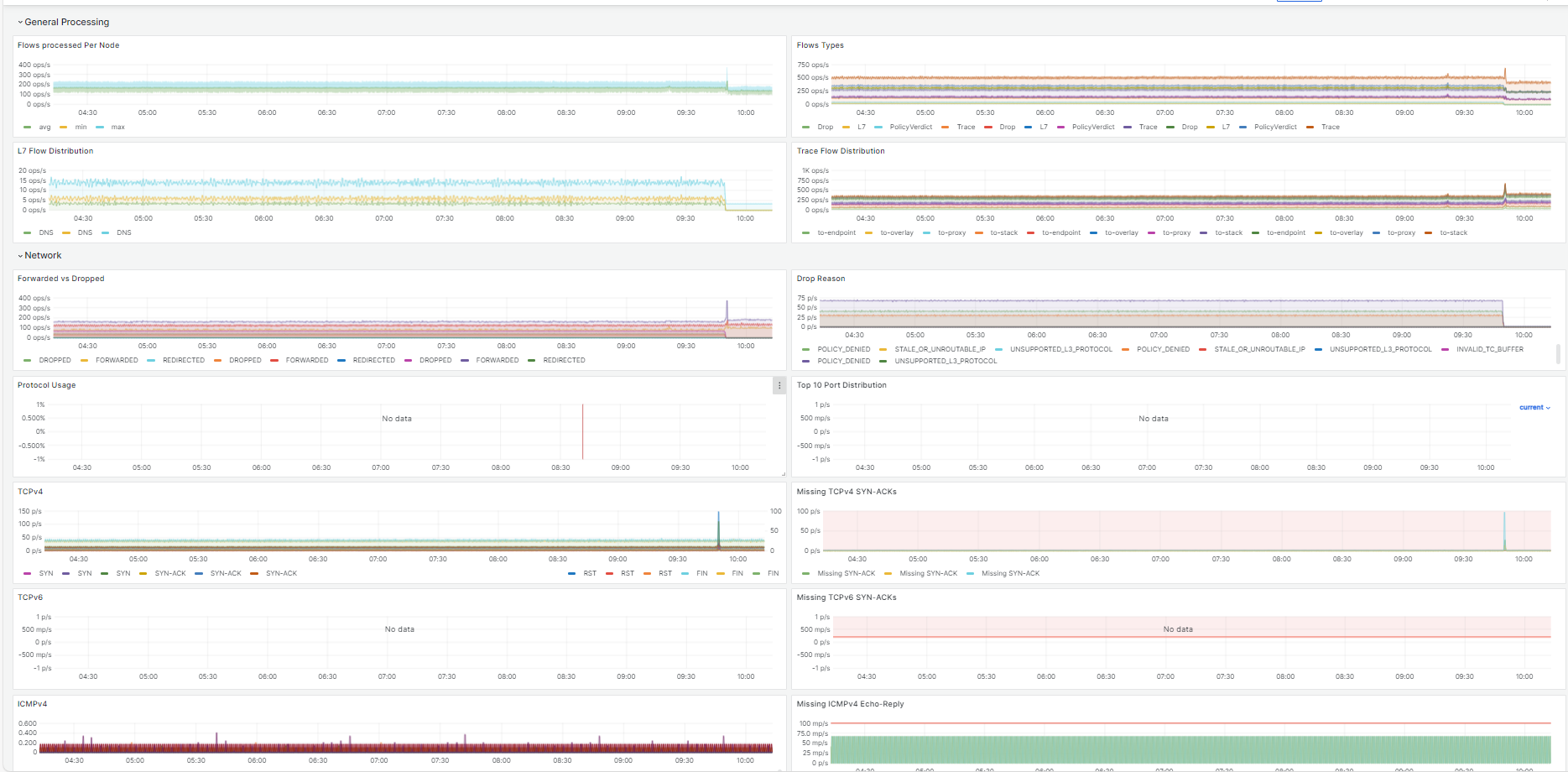Toggle the purple to-stack series in Trace Flow legend
1568x772 pixels.
(x=1229, y=232)
